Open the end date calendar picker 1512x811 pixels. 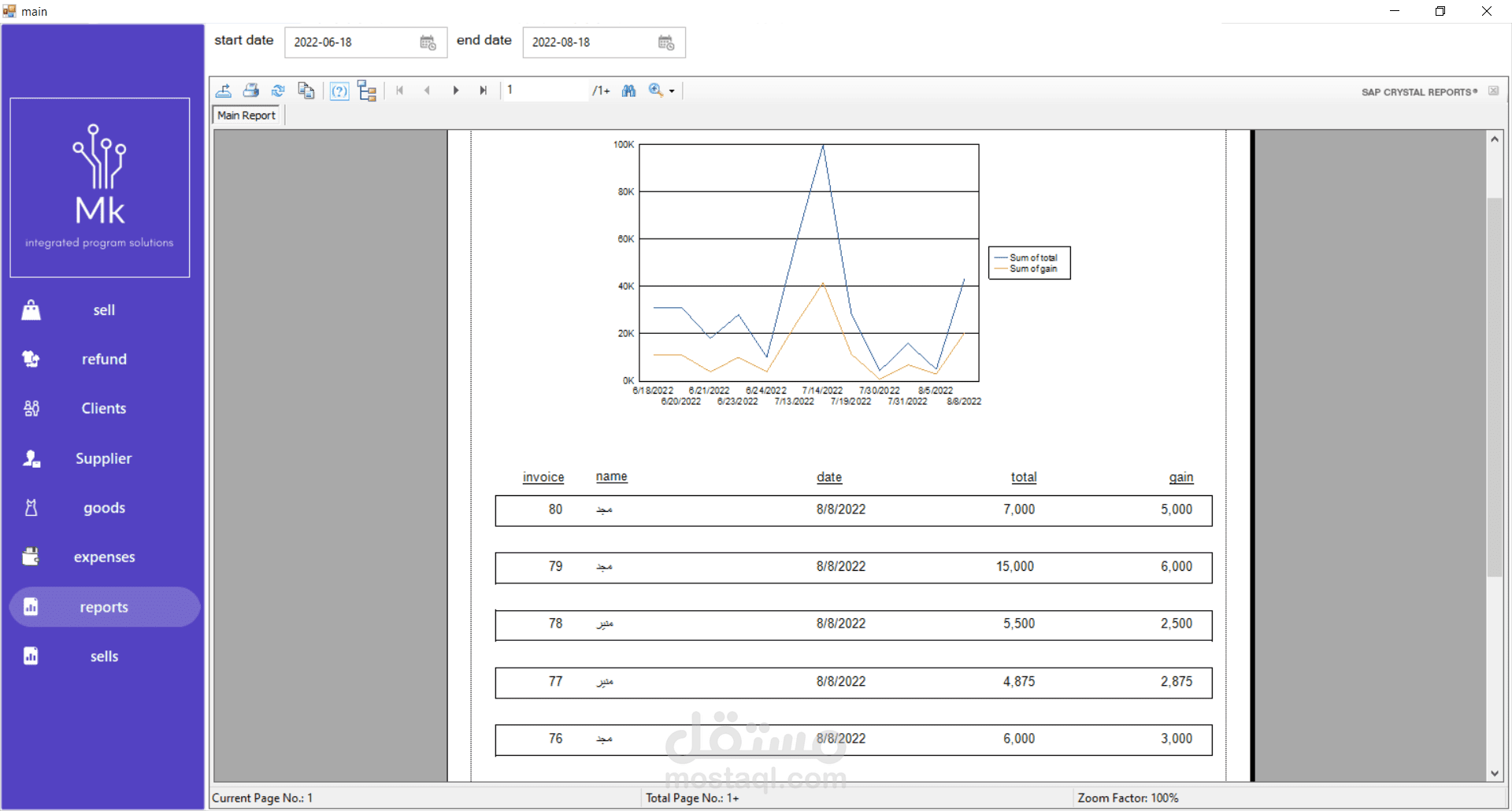pos(666,43)
